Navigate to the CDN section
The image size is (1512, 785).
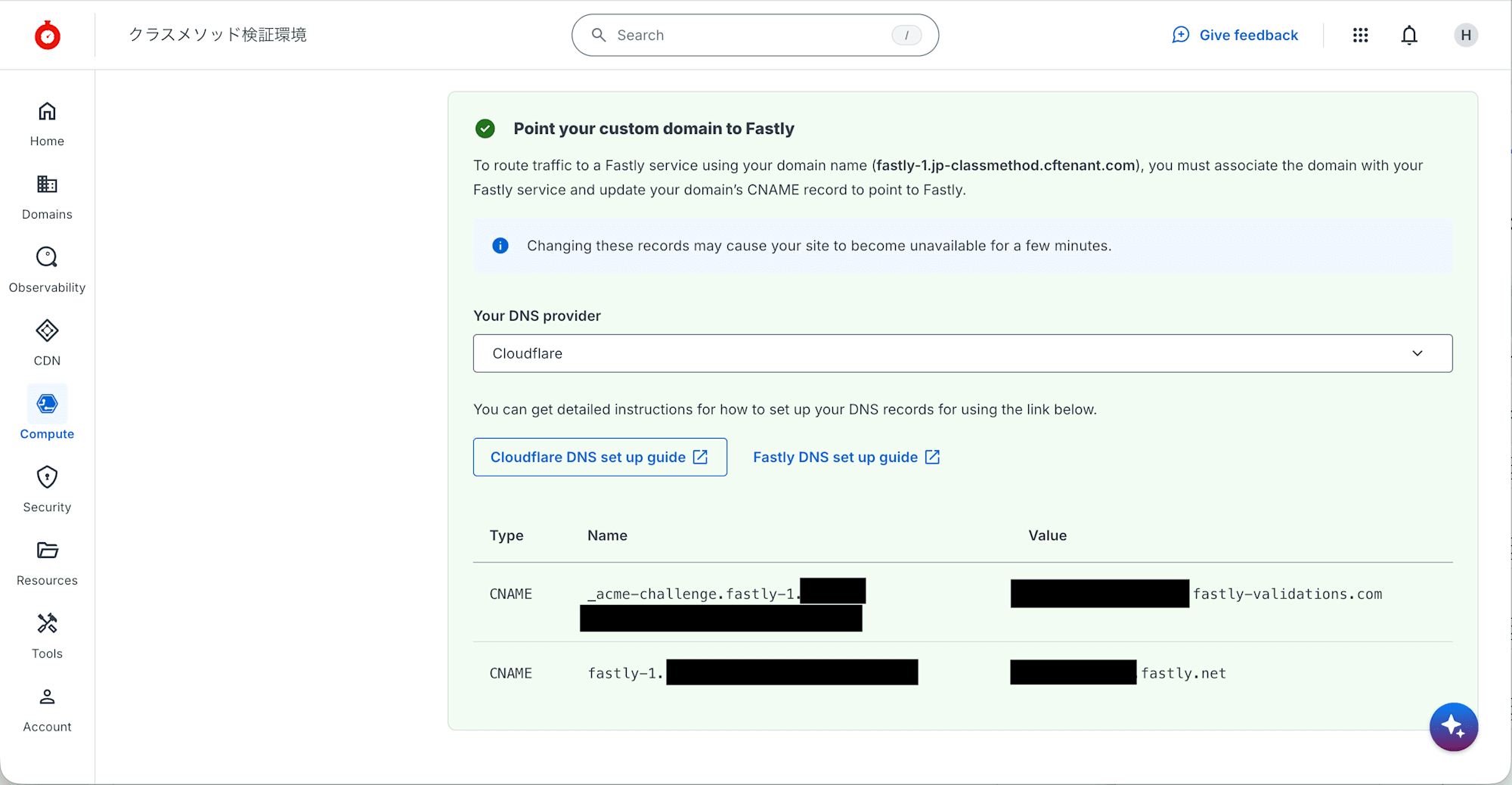pyautogui.click(x=47, y=343)
